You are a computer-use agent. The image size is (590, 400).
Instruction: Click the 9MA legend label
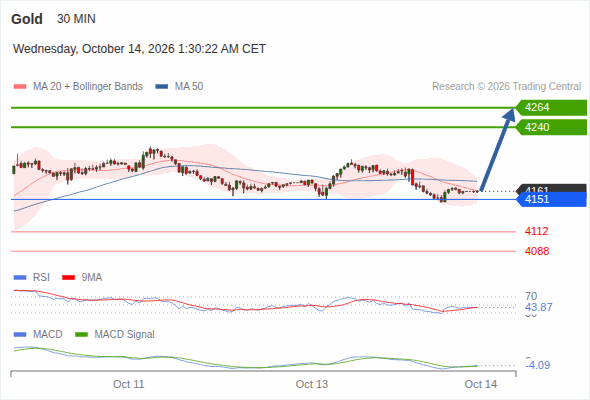(92, 278)
